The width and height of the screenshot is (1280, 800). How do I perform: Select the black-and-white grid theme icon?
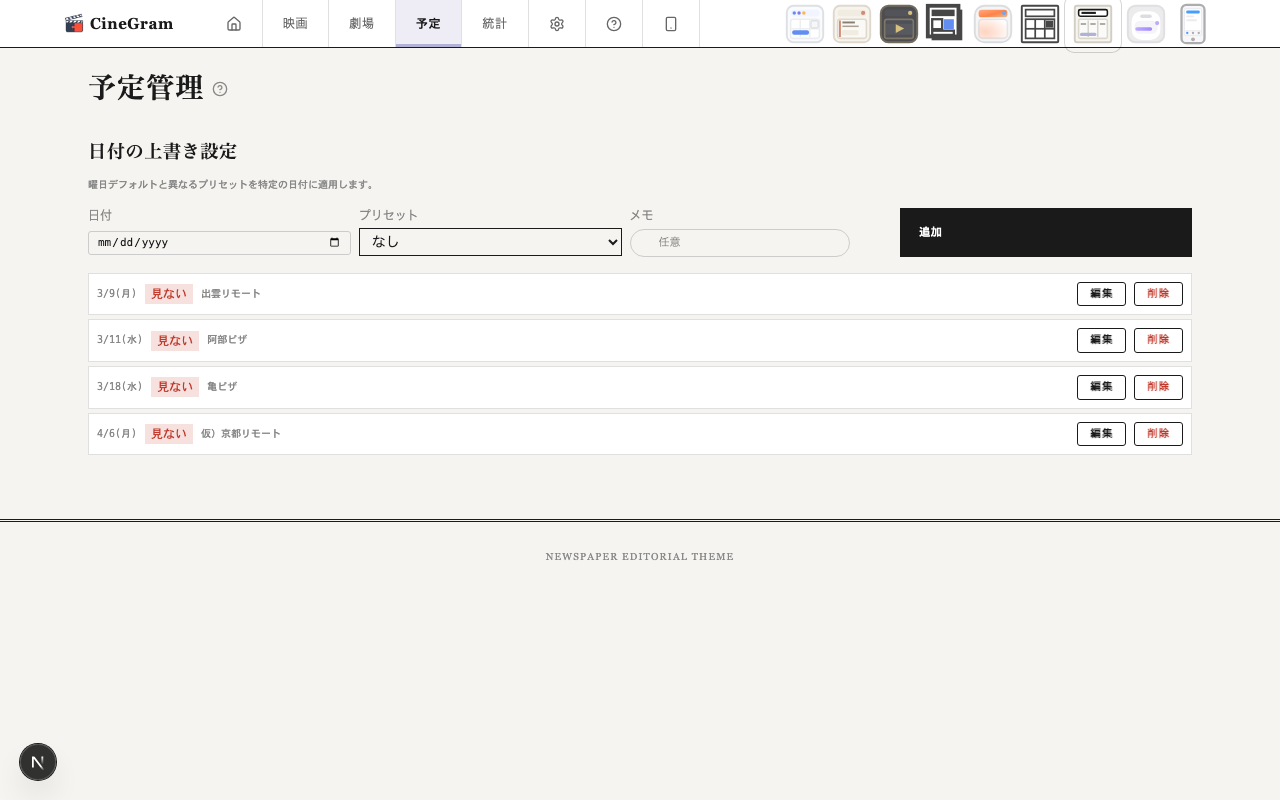(1040, 24)
